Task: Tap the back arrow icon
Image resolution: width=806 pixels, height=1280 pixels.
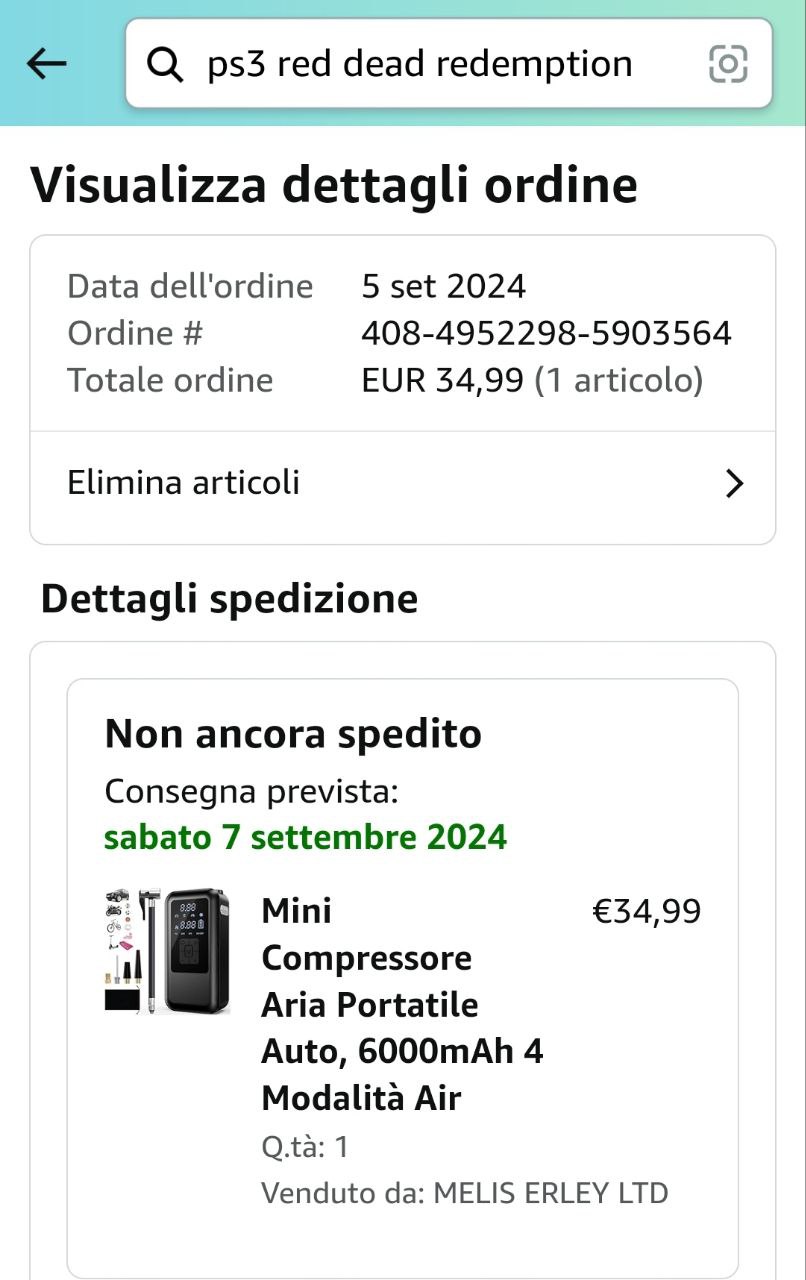Action: click(x=46, y=64)
